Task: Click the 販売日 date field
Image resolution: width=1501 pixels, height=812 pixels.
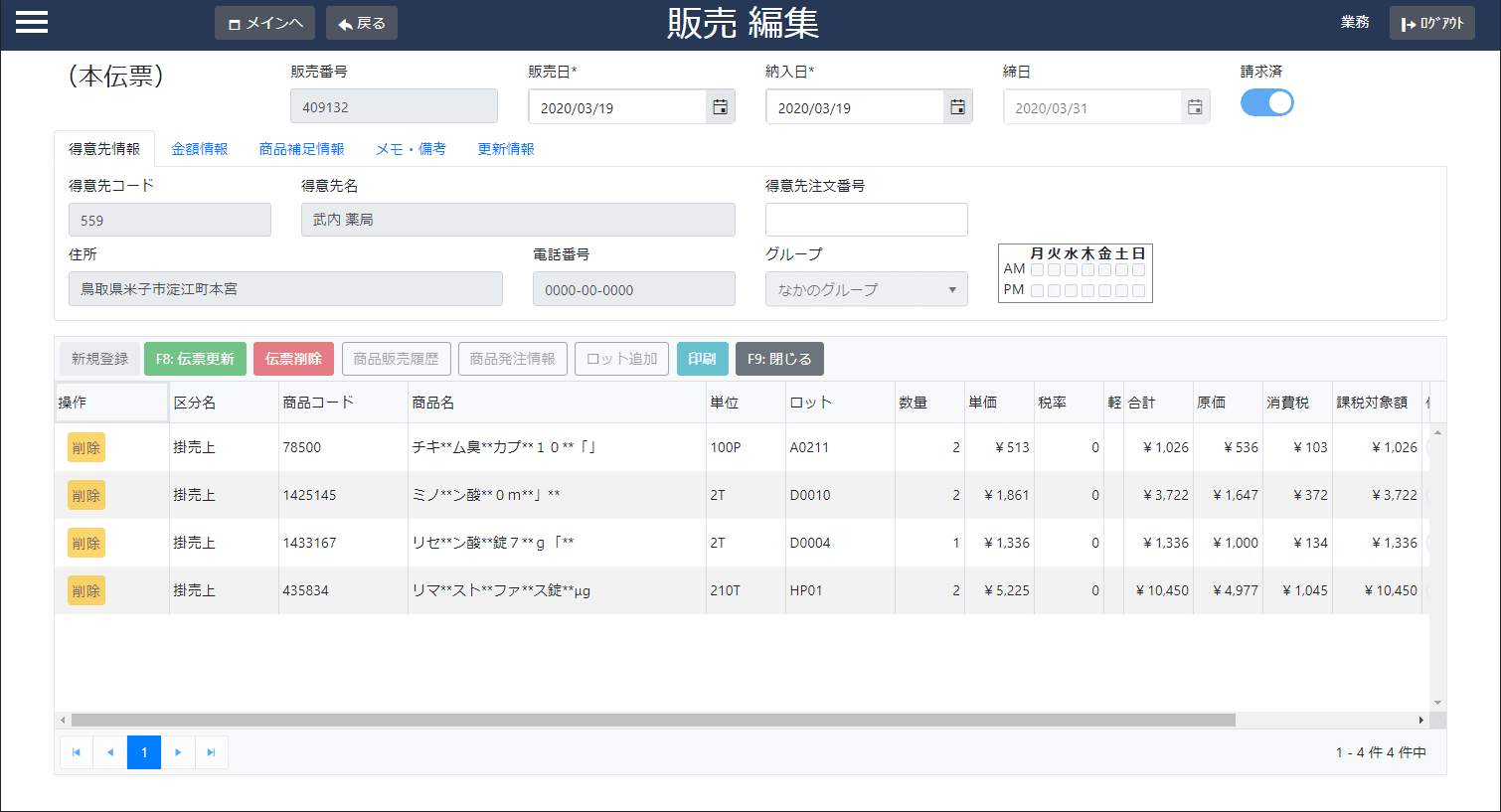Action: coord(617,107)
